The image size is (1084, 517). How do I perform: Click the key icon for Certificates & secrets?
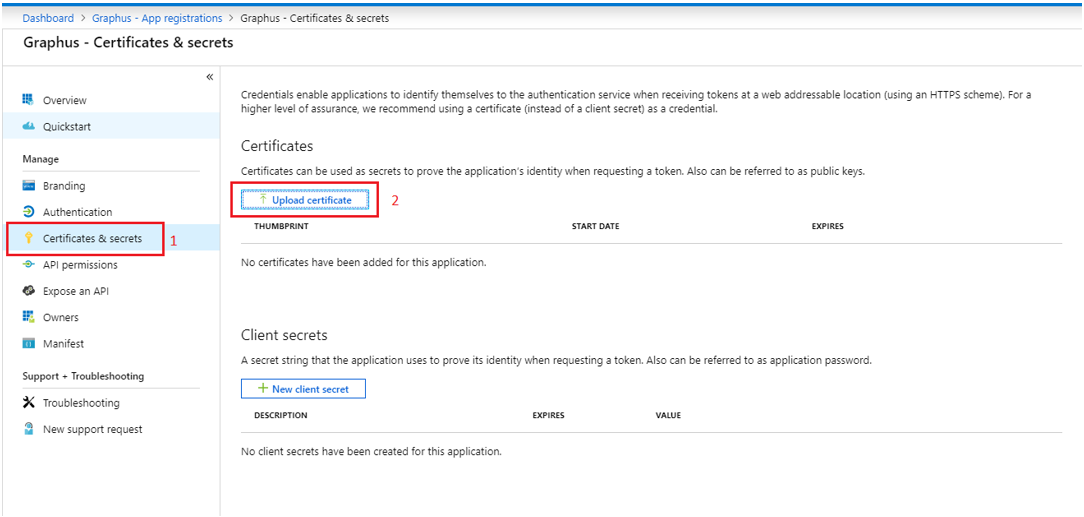point(28,238)
